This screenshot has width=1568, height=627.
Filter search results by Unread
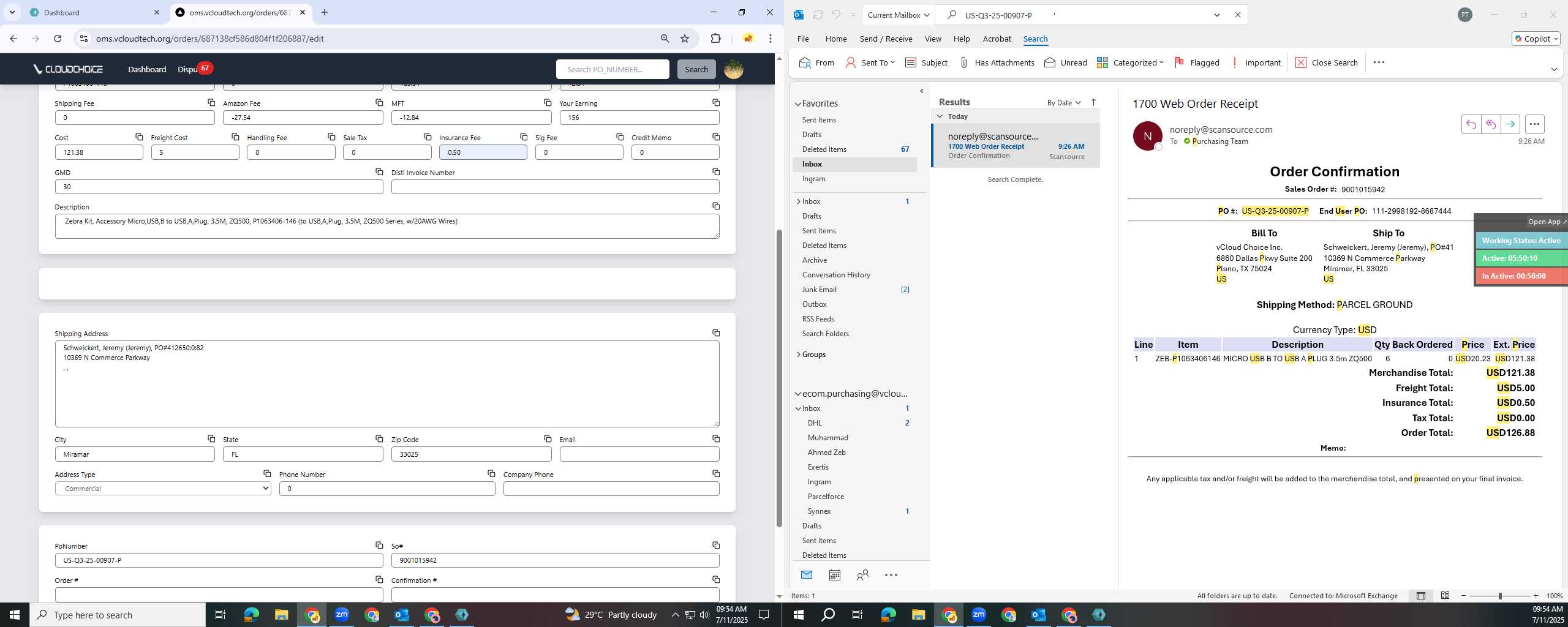pos(1066,62)
